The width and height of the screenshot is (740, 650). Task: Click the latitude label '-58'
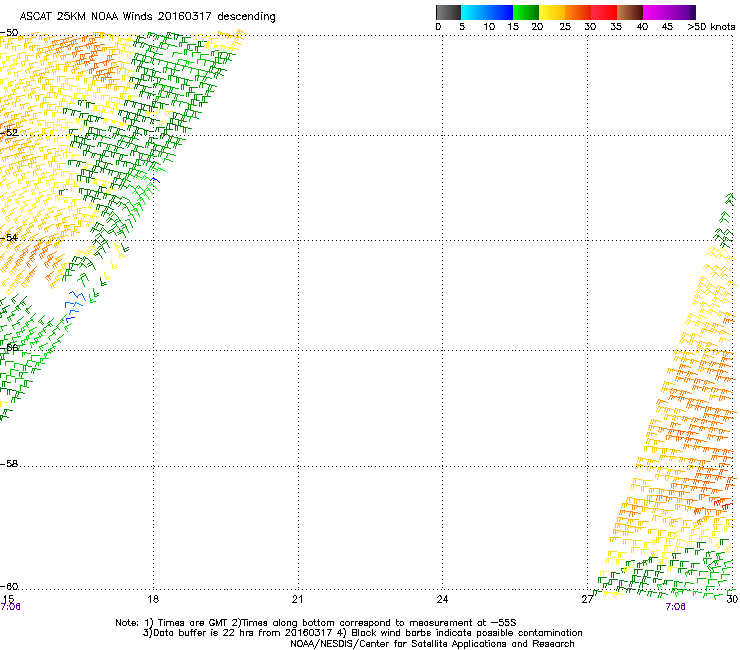9,464
